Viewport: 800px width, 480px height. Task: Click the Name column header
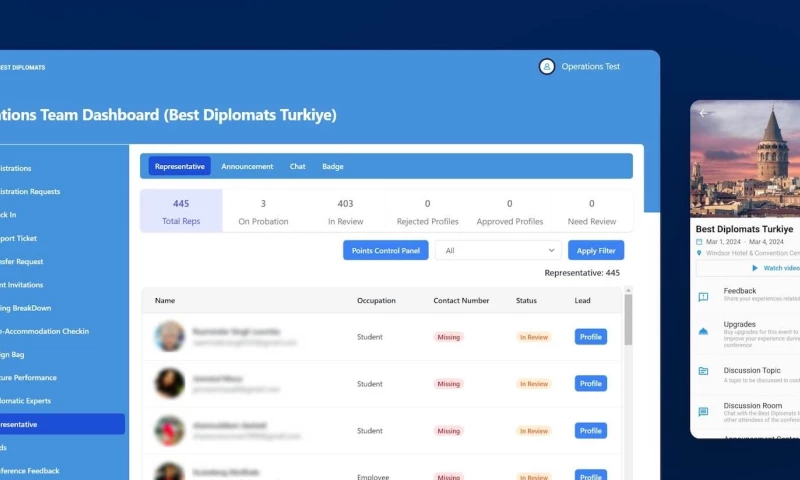tap(165, 300)
